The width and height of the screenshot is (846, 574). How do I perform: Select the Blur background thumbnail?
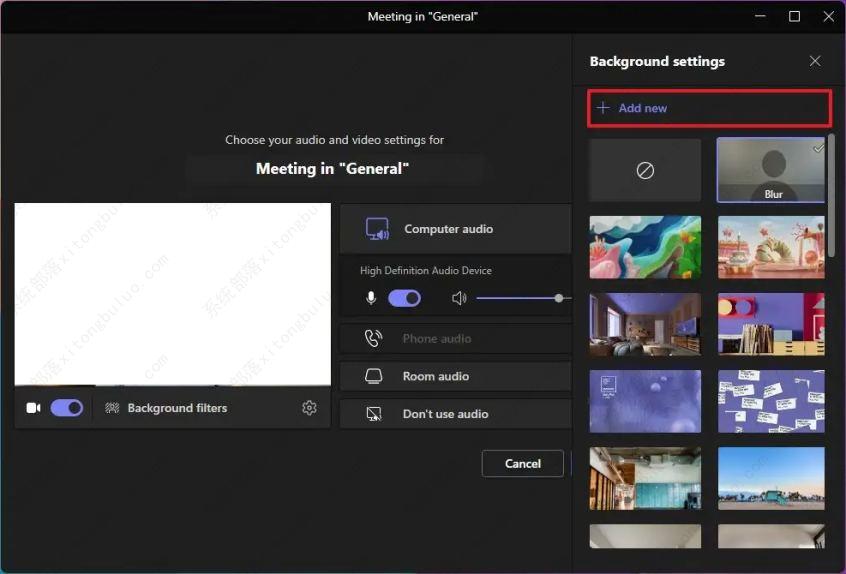[x=771, y=170]
